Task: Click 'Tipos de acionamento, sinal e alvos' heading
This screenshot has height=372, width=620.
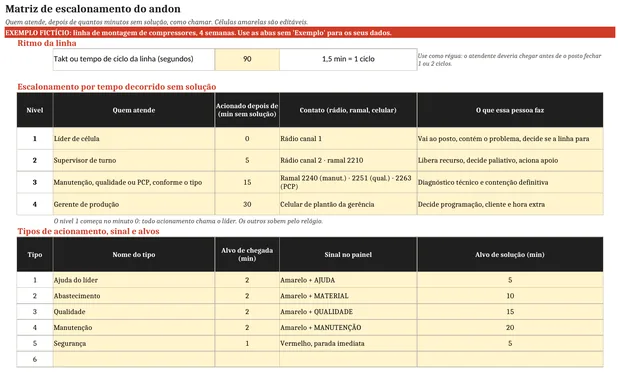Action: tap(88, 231)
